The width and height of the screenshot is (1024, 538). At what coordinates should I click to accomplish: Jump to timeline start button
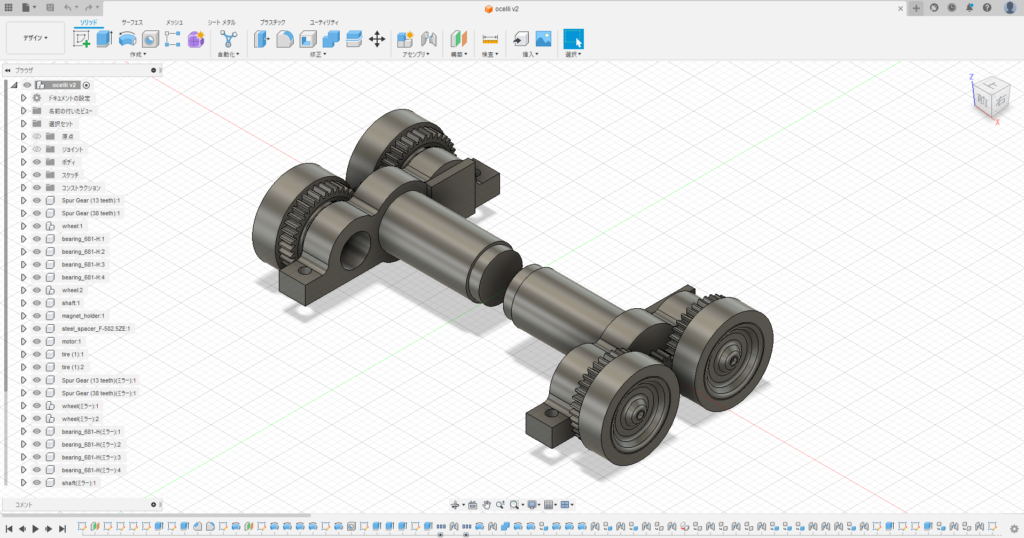pyautogui.click(x=9, y=529)
